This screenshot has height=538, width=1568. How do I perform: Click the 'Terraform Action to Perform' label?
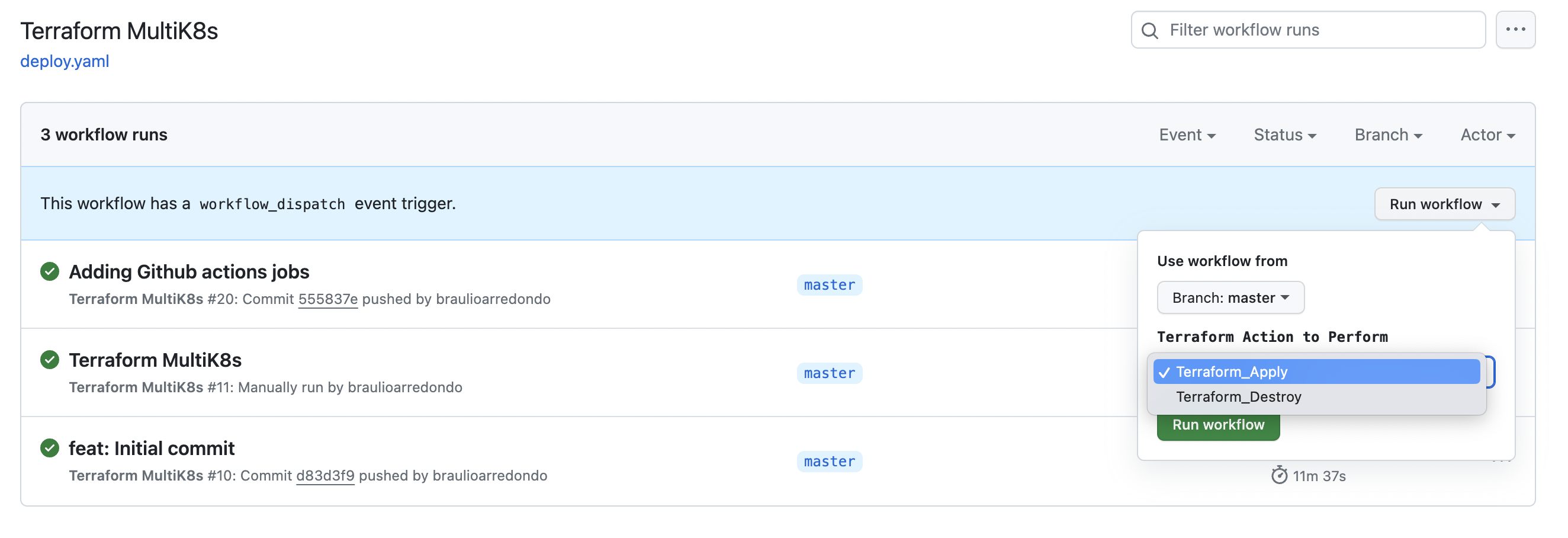pos(1272,337)
